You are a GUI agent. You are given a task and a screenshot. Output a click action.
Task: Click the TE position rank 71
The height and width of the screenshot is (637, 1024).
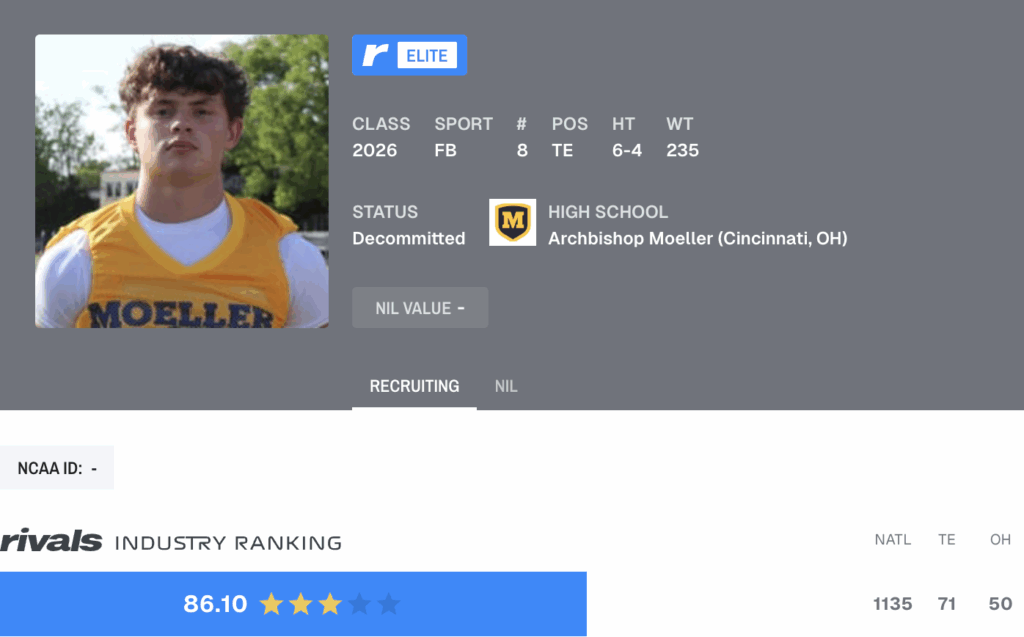tap(947, 604)
